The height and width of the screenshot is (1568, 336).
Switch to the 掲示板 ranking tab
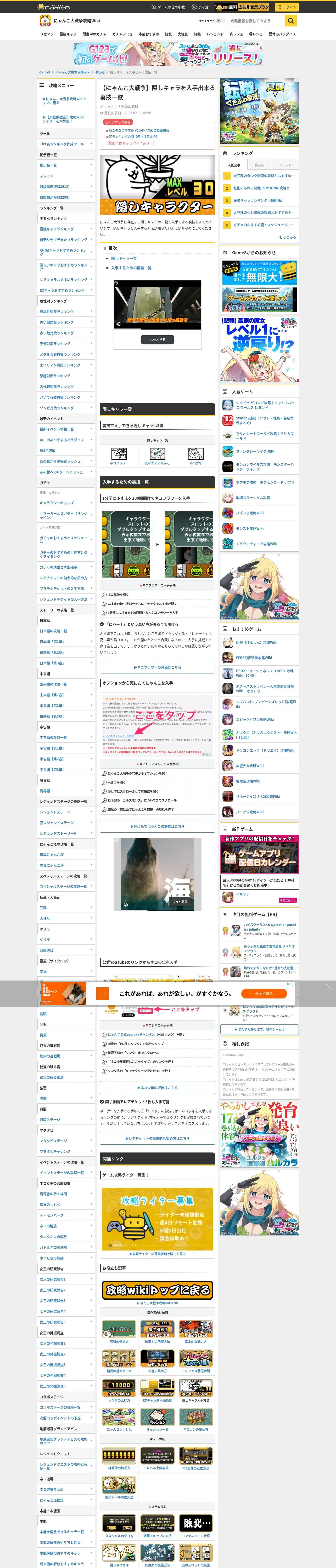click(x=260, y=165)
